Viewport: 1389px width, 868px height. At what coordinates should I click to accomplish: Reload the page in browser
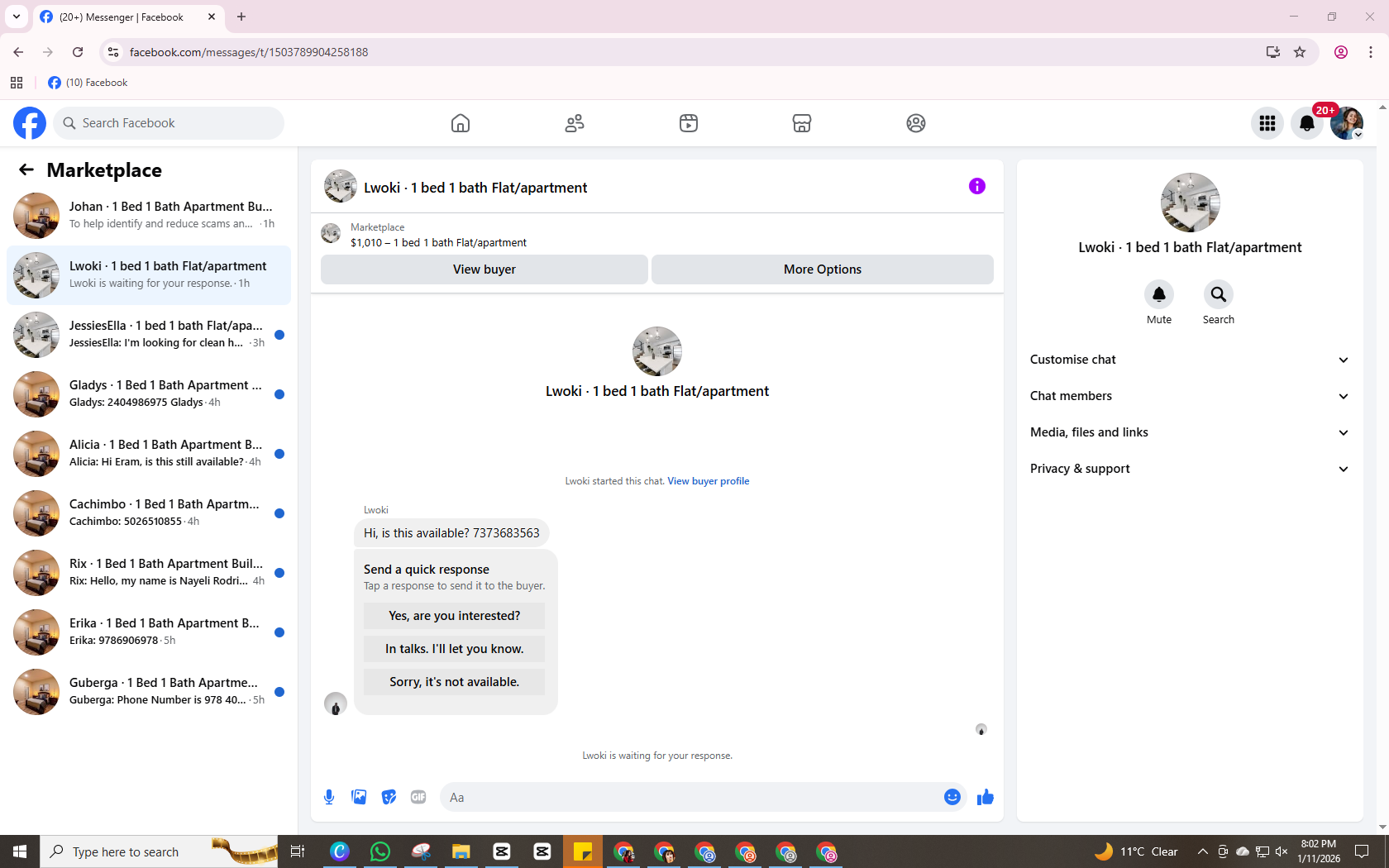point(78,52)
